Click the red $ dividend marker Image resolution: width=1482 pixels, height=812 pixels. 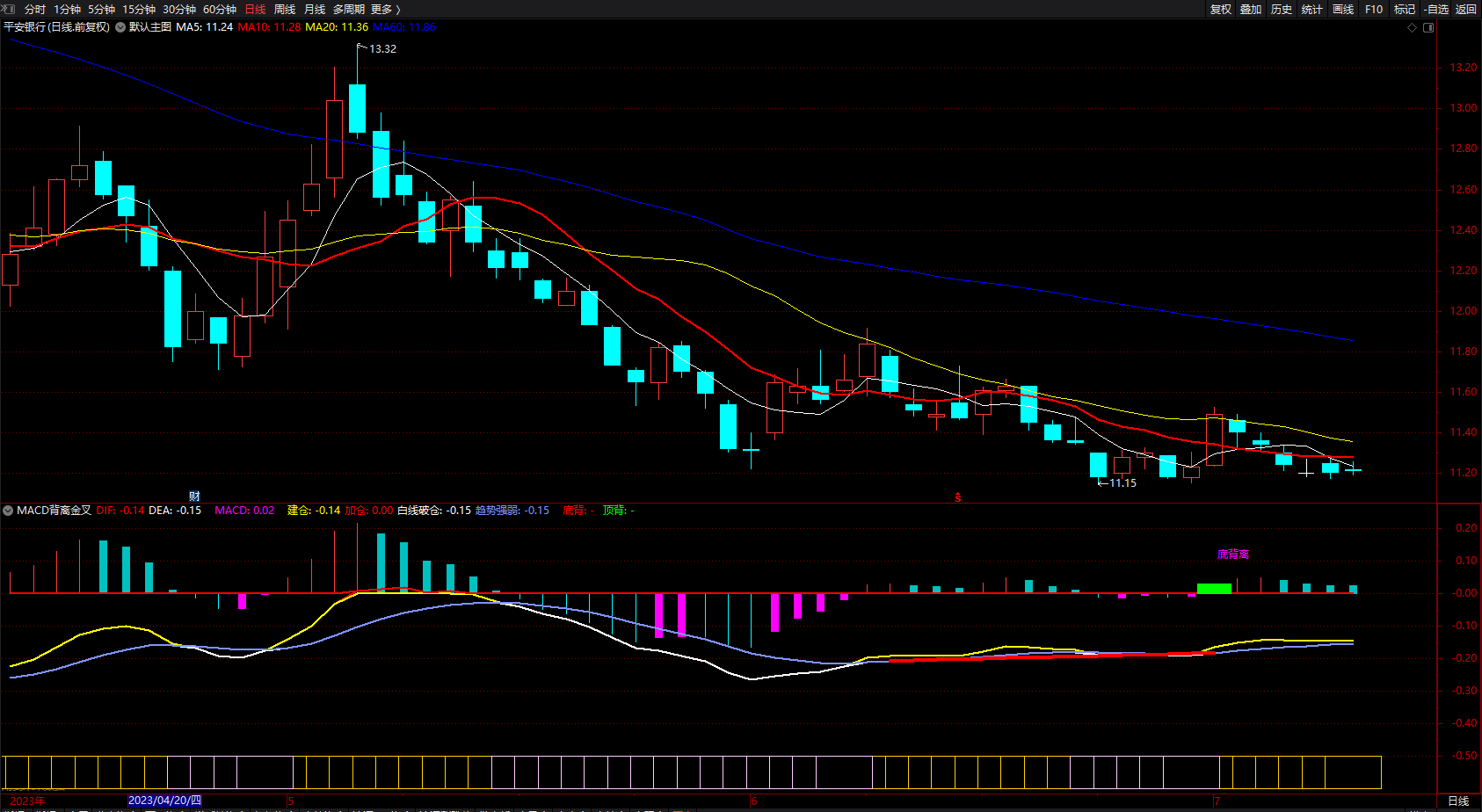pyautogui.click(x=958, y=497)
